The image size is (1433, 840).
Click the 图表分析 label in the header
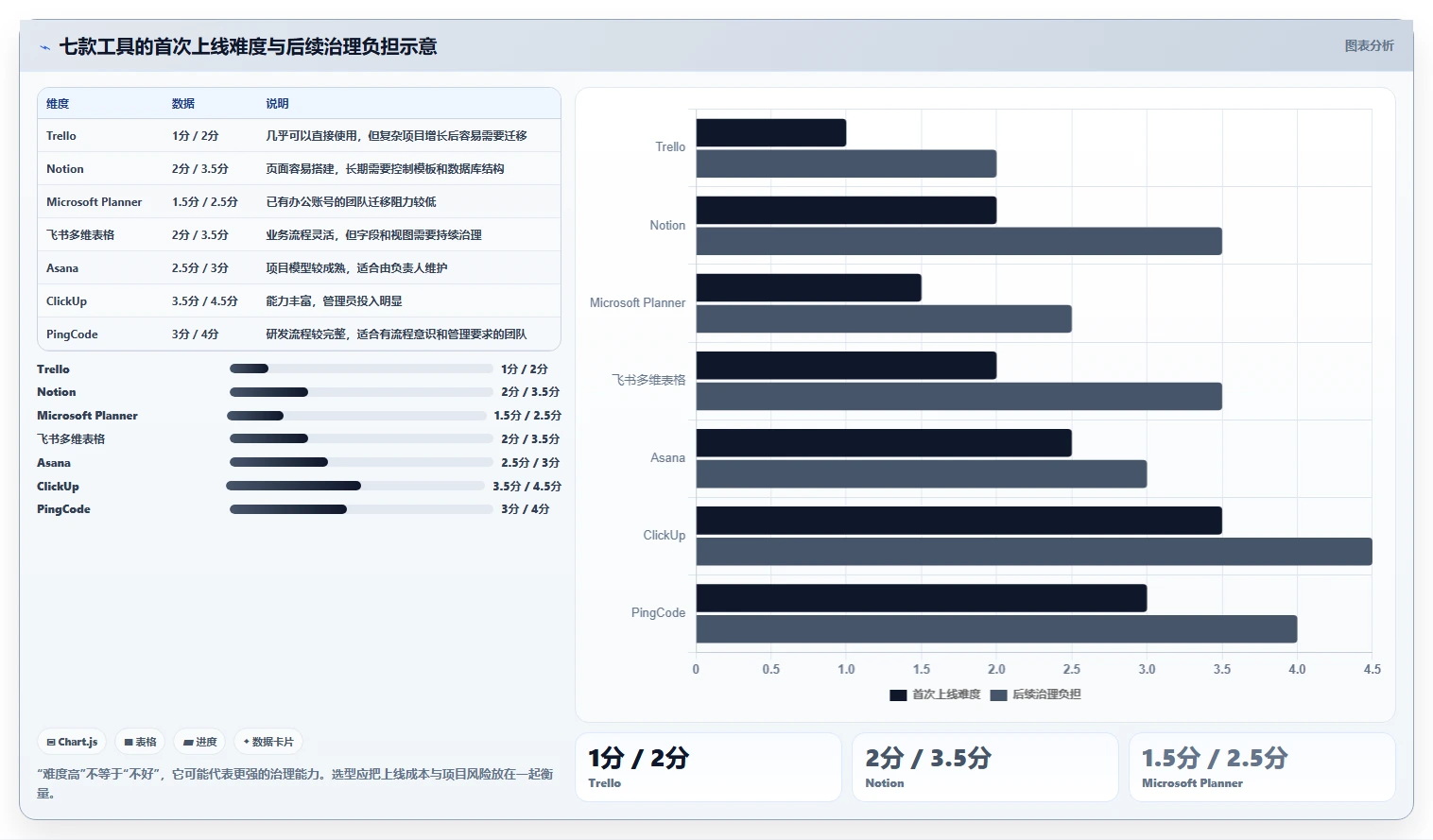coord(1369,45)
